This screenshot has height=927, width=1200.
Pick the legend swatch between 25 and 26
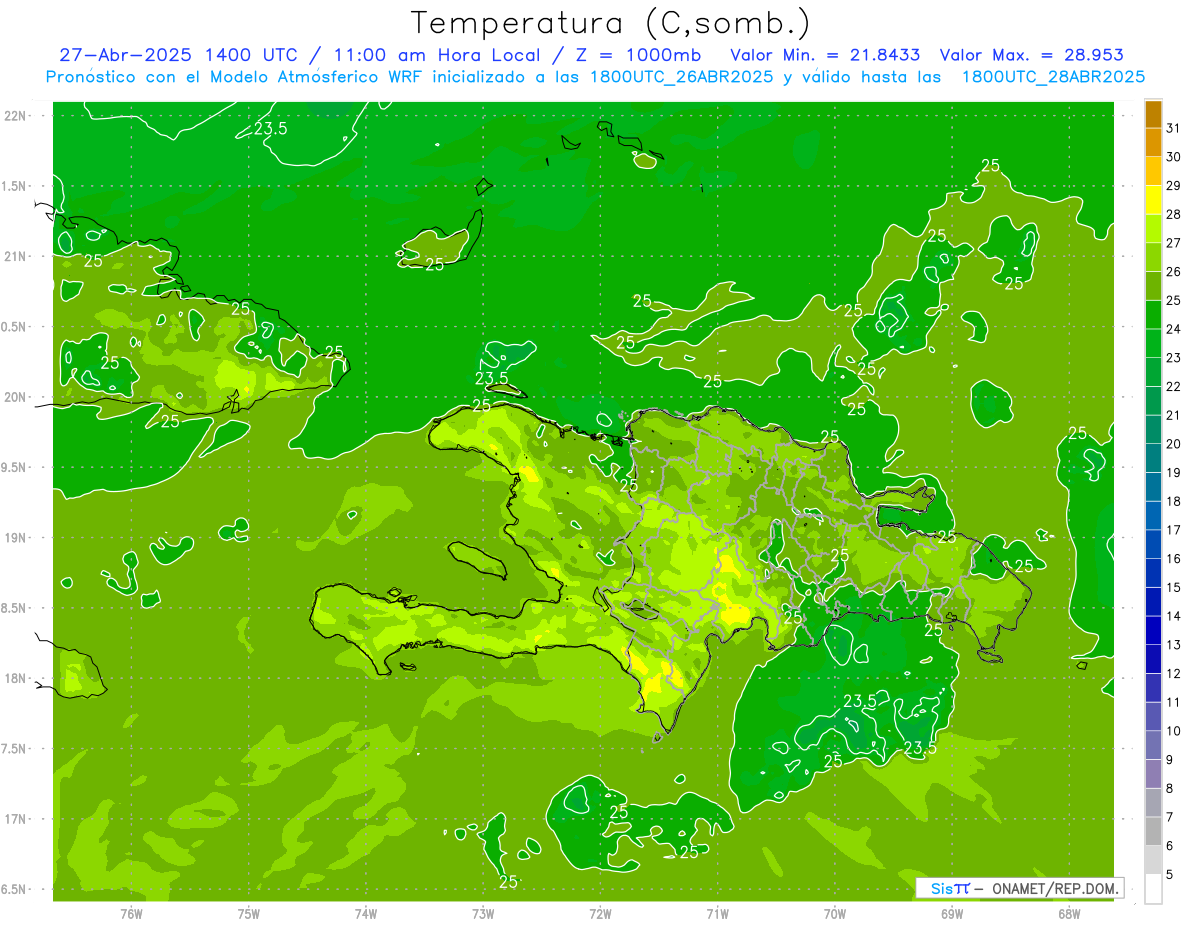pyautogui.click(x=1153, y=286)
